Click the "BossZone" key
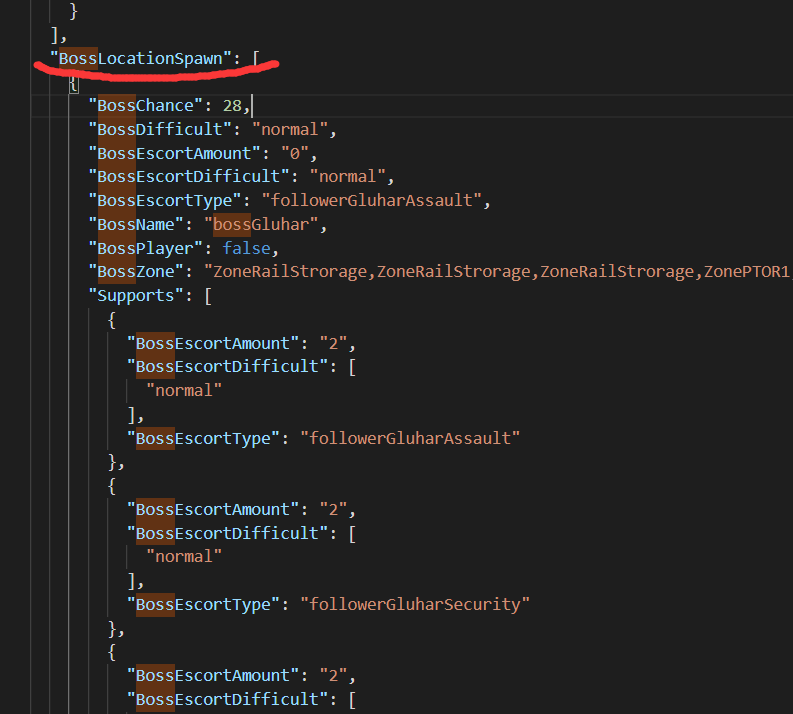Viewport: 793px width, 714px height. tap(136, 272)
